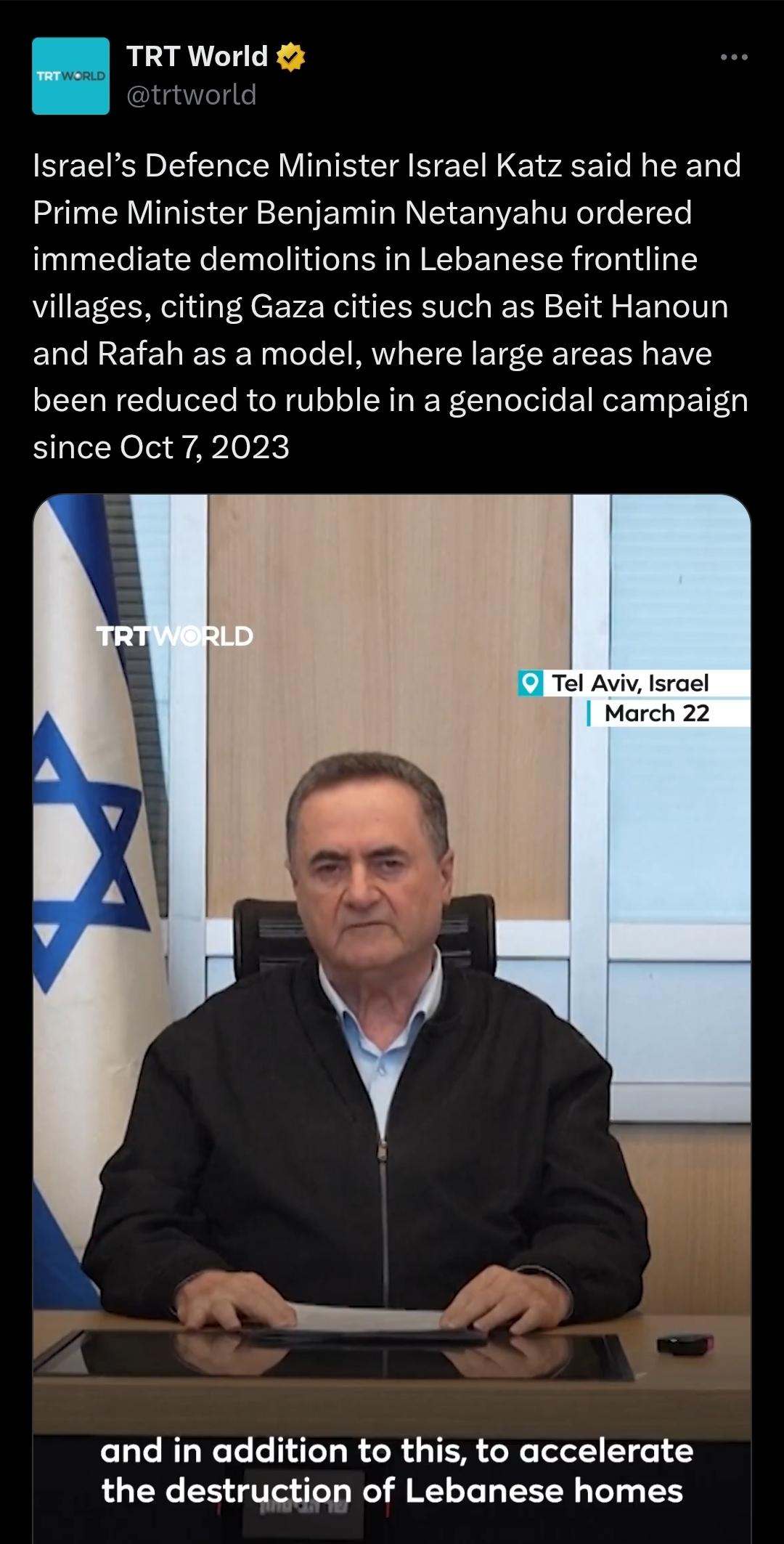784x1544 pixels.
Task: Select 'Oct 7, 2023' in the post
Action: (205, 447)
